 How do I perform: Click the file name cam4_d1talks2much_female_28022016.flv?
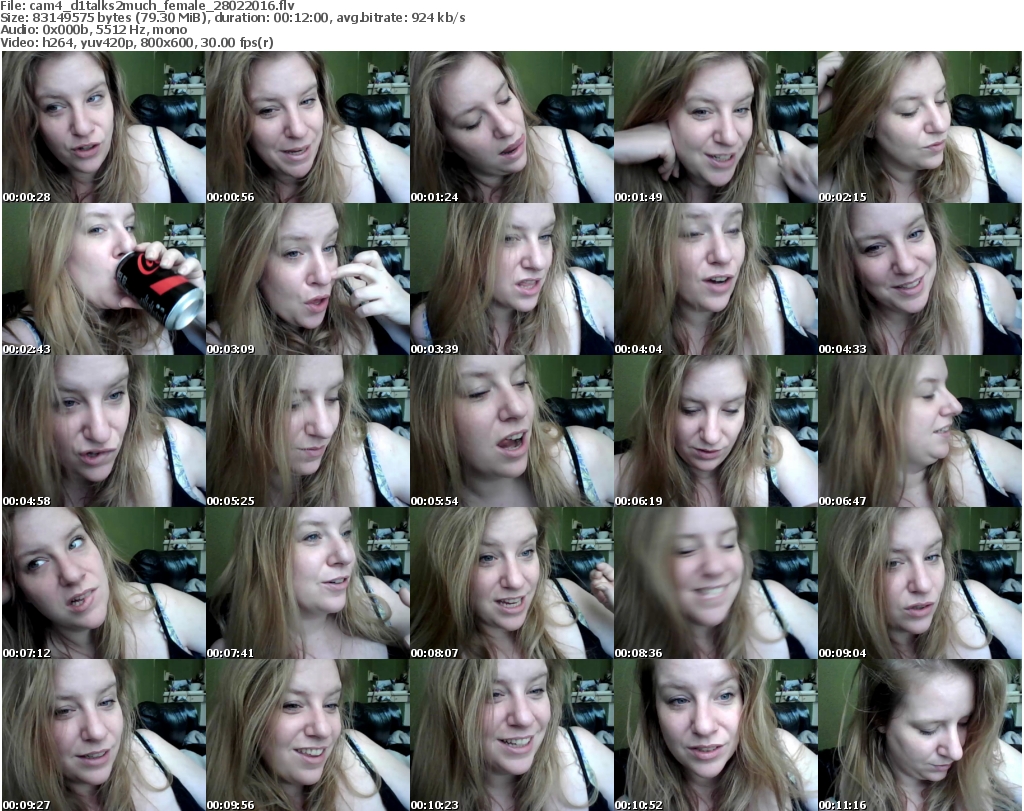162,5
